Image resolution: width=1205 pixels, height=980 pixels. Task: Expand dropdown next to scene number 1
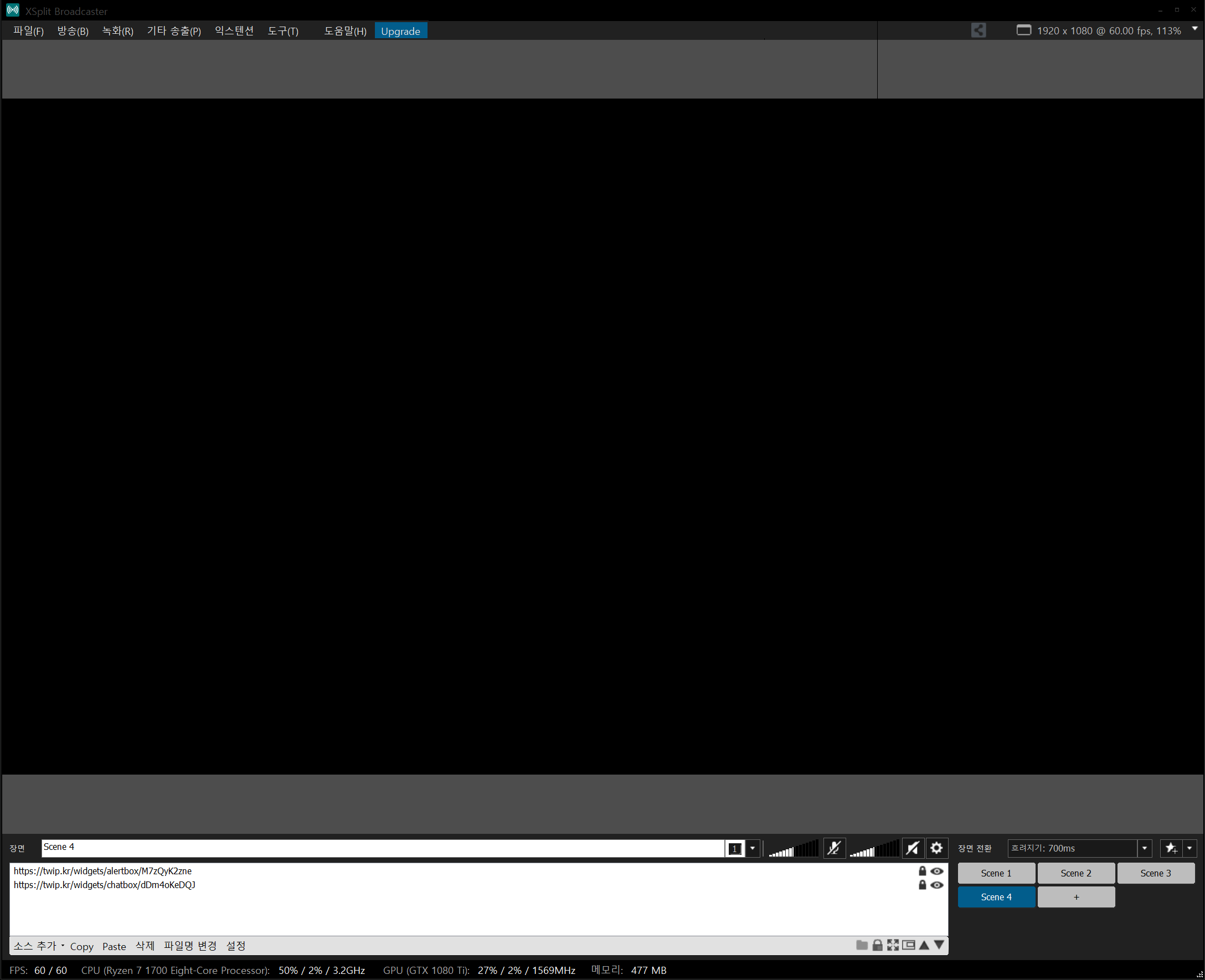(x=752, y=848)
